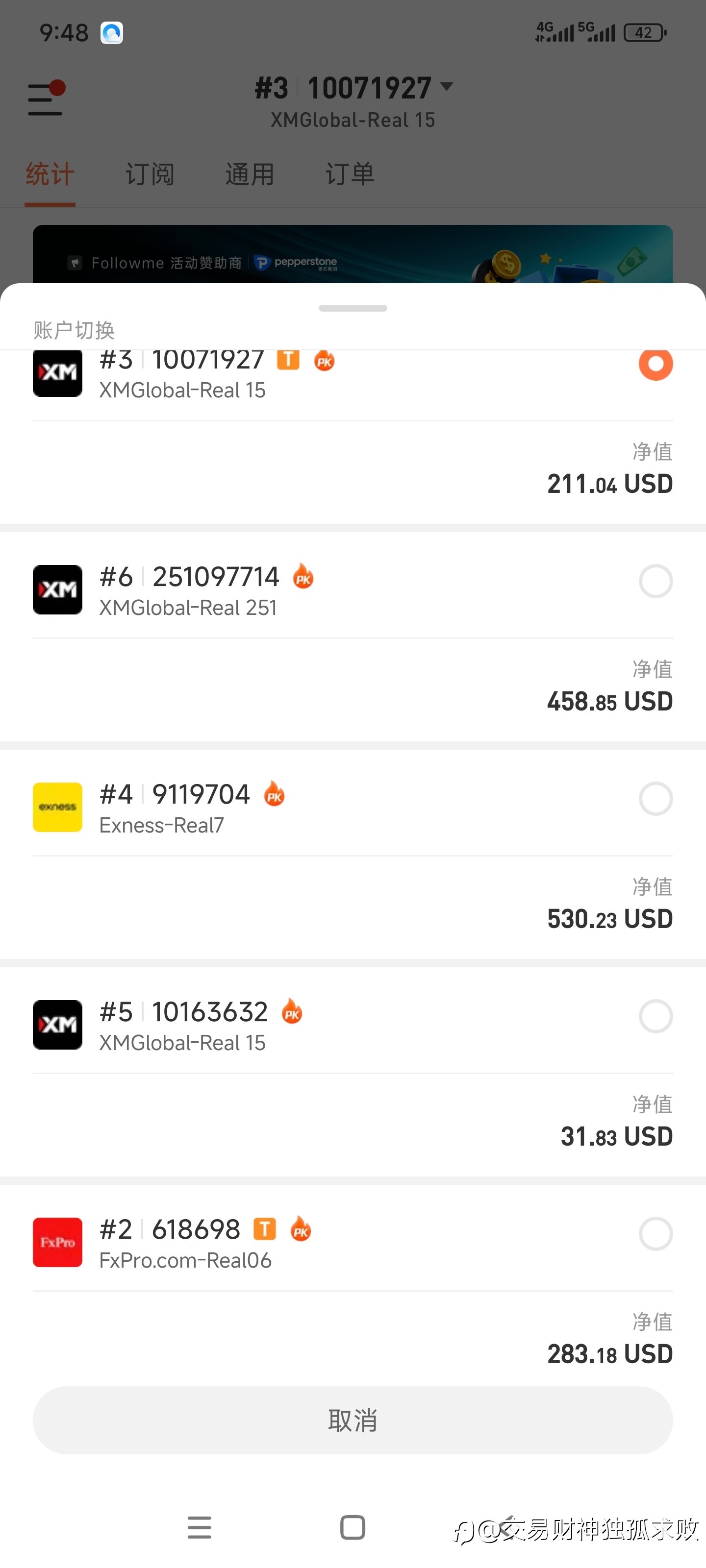Tap the Android home navigation square button
The height and width of the screenshot is (1568, 706).
[x=353, y=1527]
